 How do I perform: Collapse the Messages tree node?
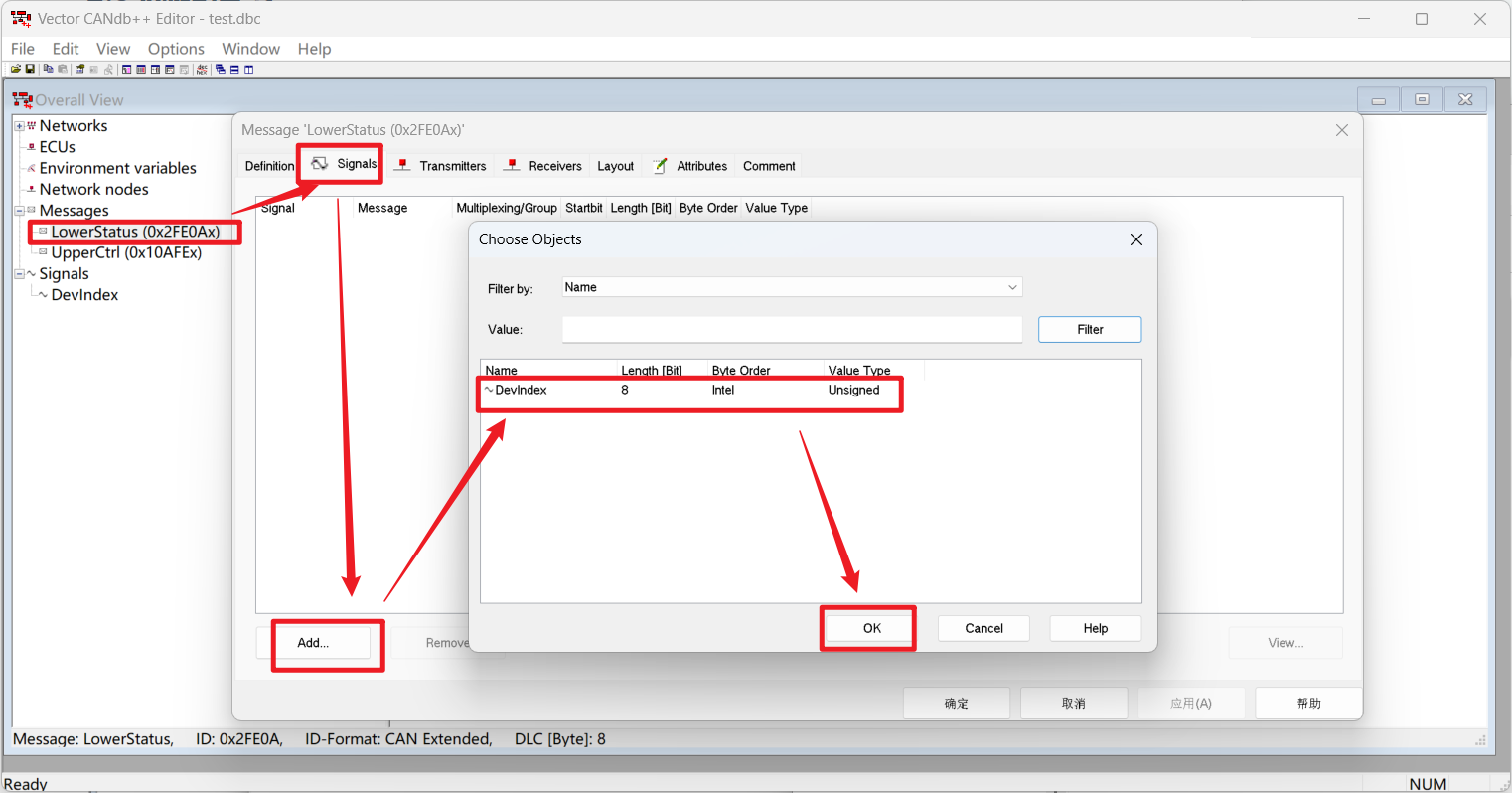tap(19, 211)
